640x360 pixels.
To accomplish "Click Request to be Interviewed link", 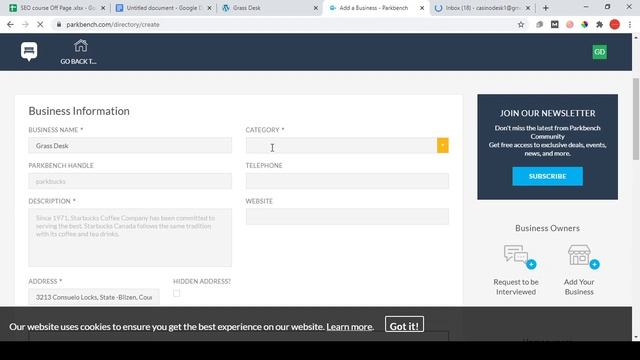I will pos(516,287).
